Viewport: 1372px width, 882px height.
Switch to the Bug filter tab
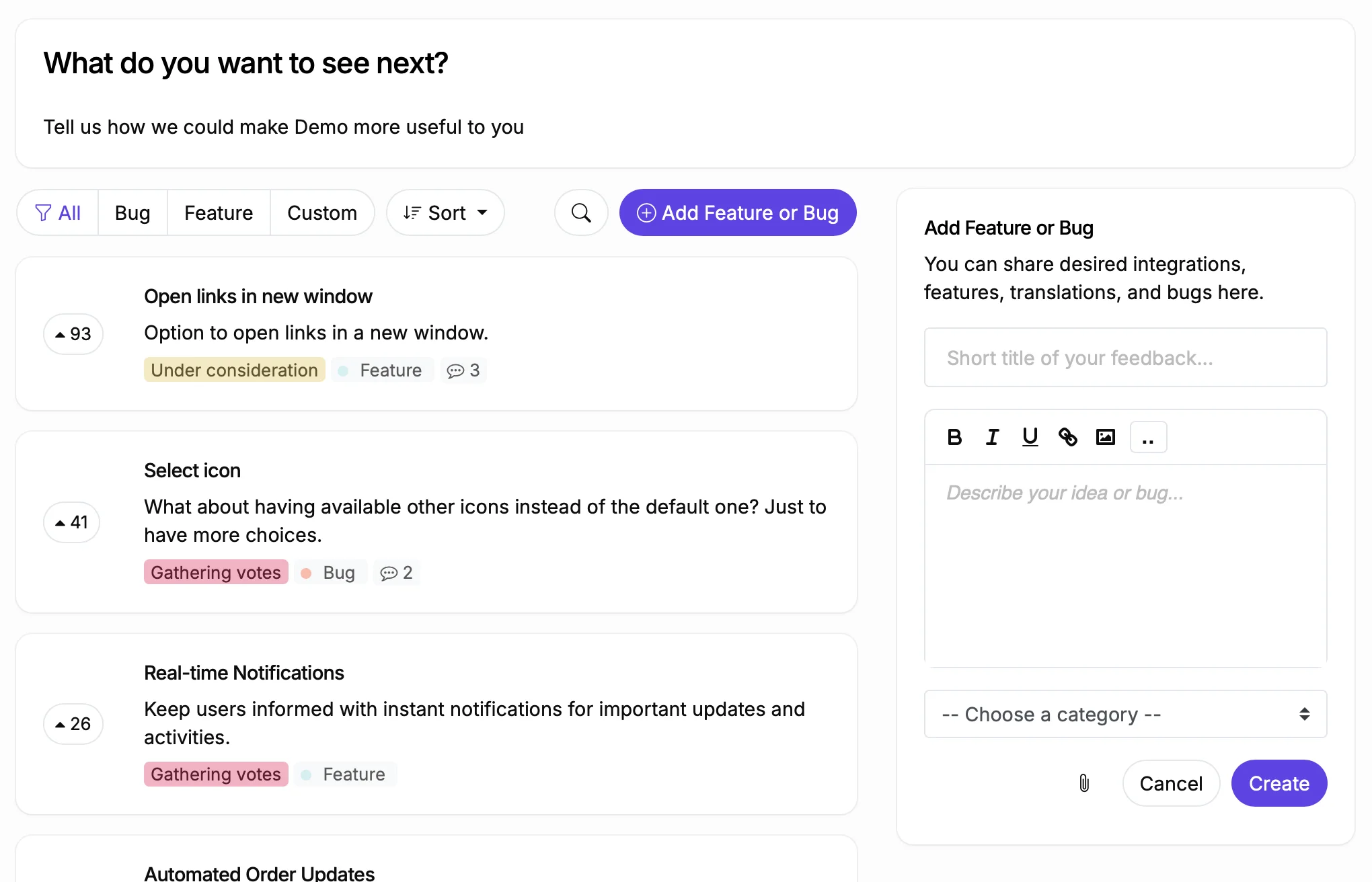pyautogui.click(x=132, y=212)
